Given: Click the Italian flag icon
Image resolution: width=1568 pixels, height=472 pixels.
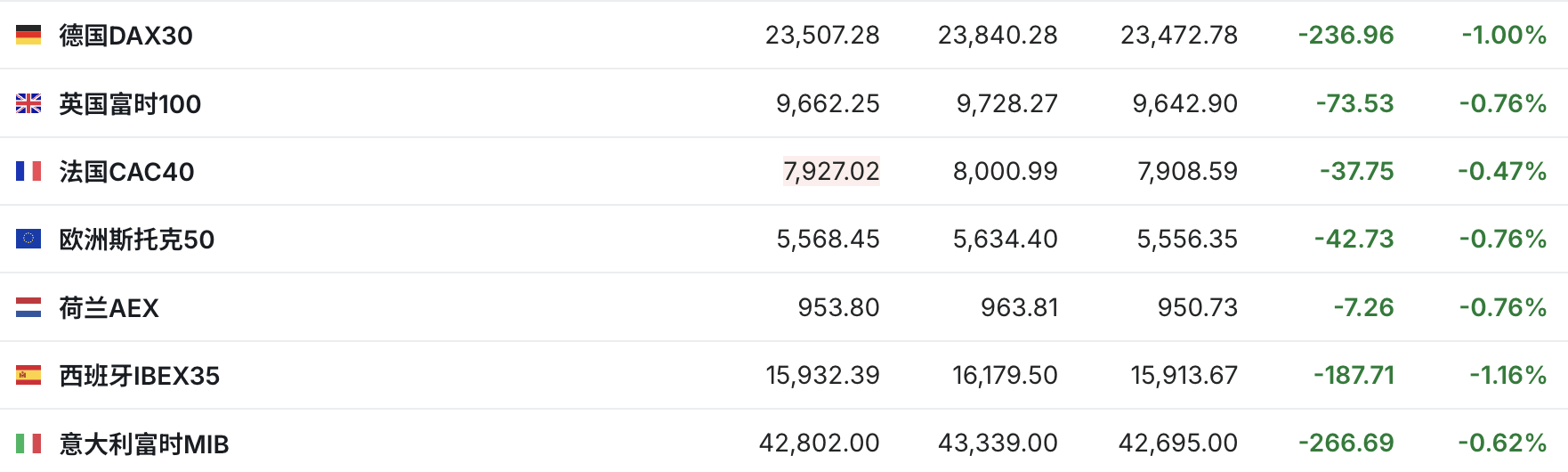Looking at the screenshot, I should 28,443.
